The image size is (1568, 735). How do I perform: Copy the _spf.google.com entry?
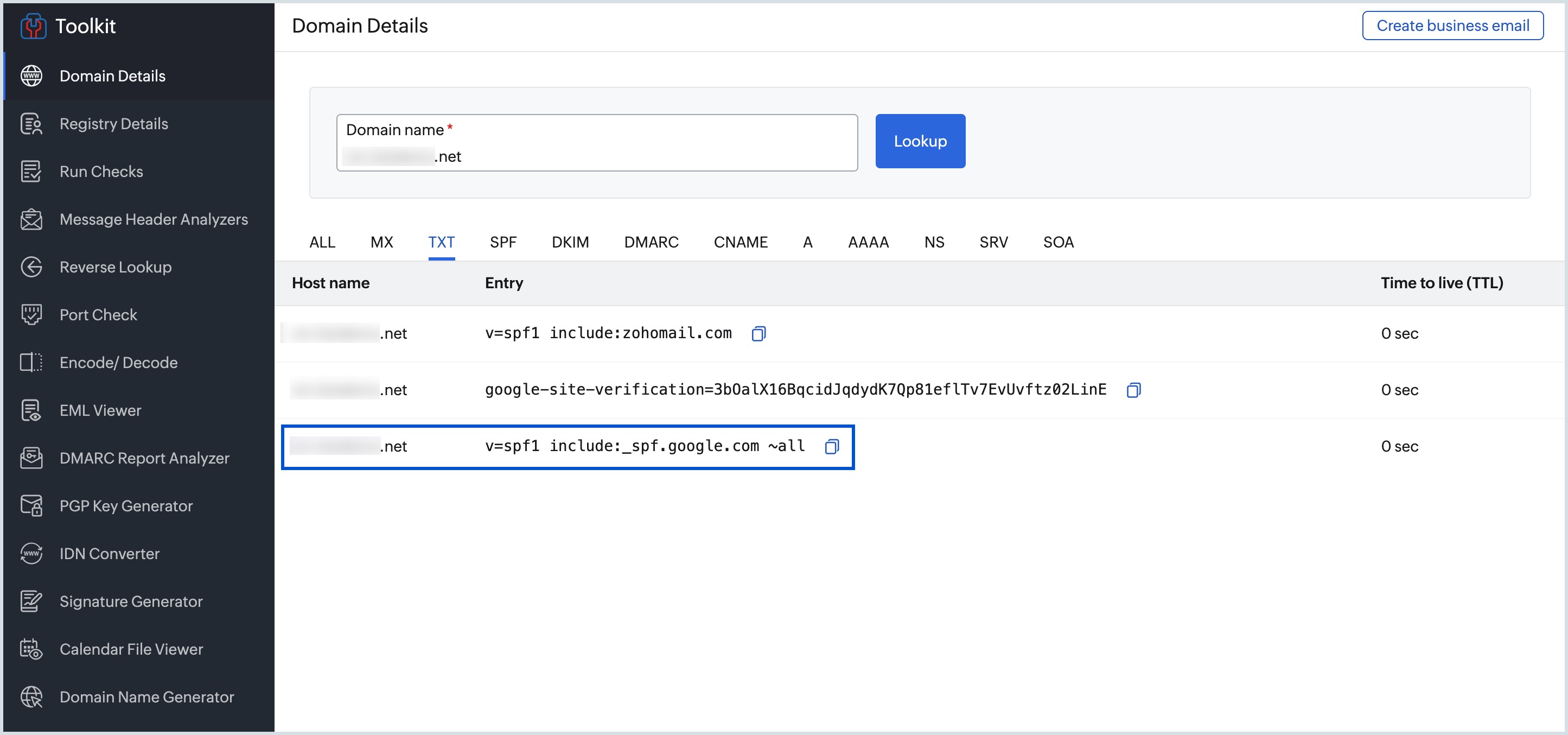point(832,447)
